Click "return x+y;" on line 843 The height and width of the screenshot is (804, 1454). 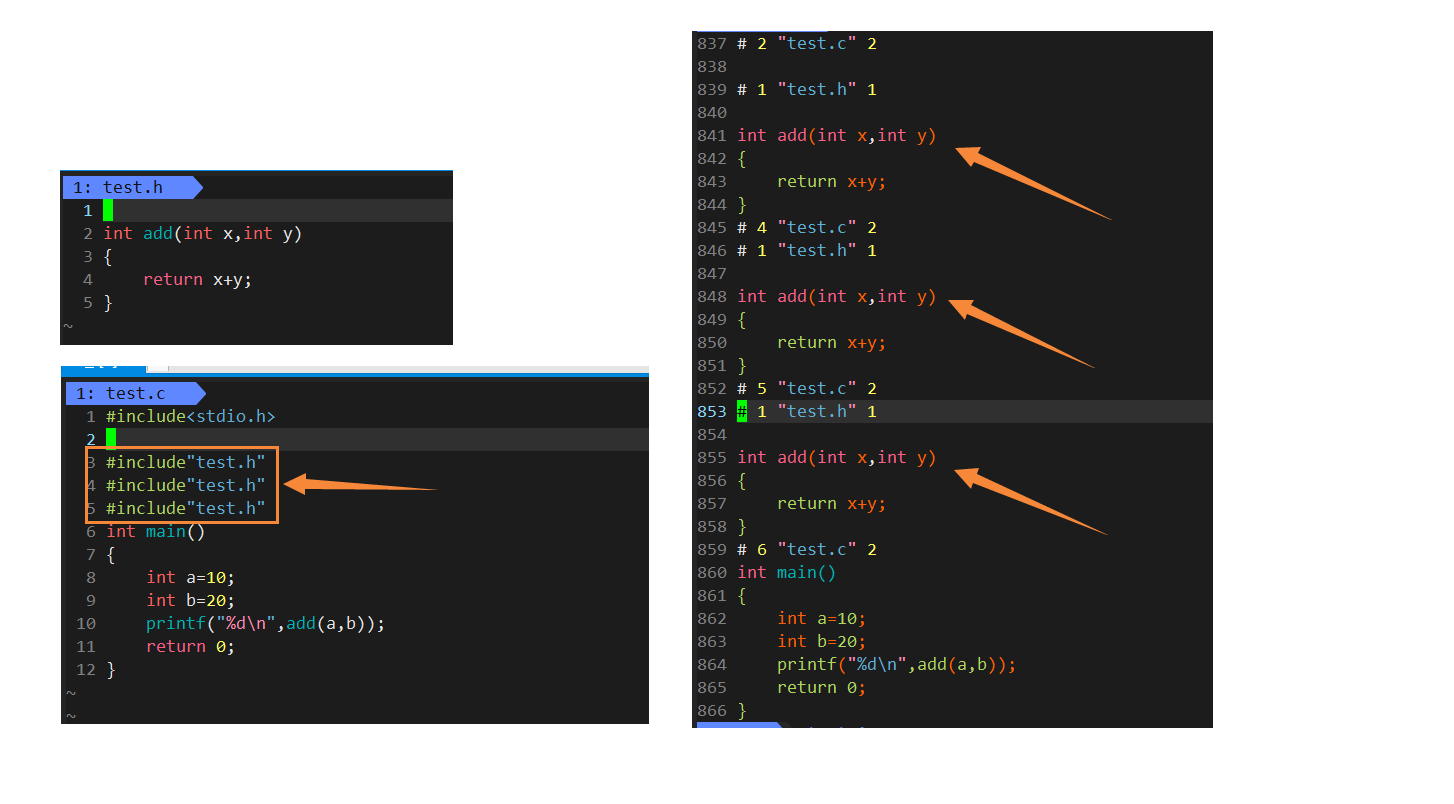click(x=832, y=181)
